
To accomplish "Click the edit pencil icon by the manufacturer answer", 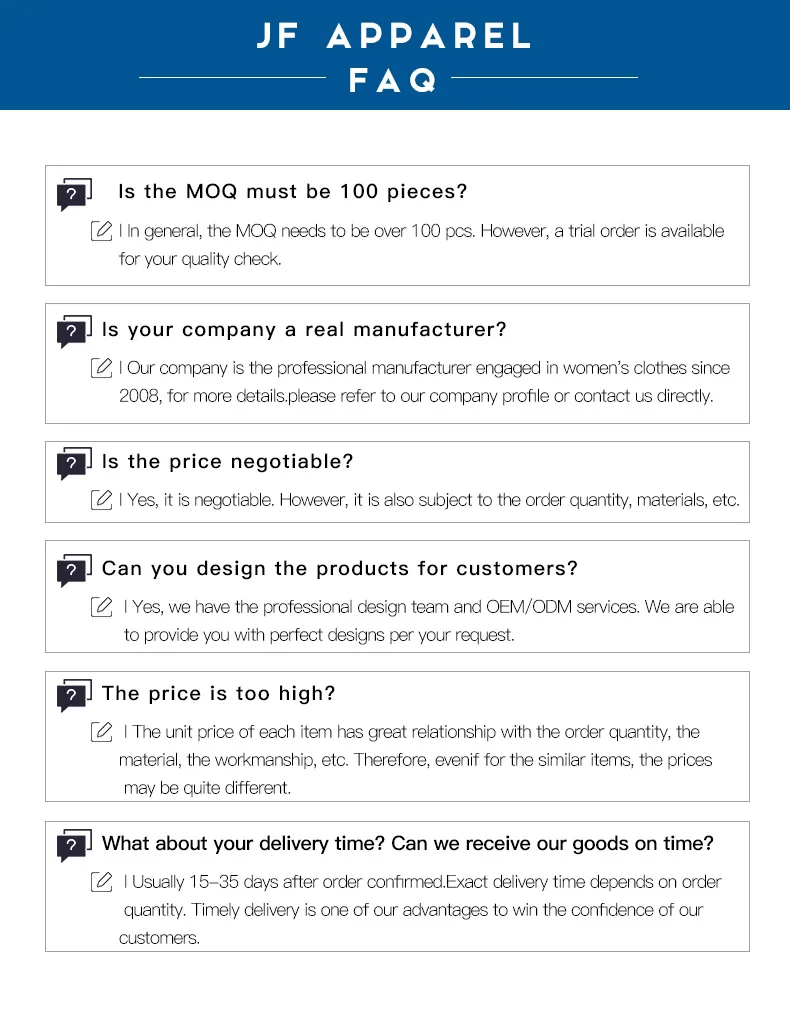I will click(101, 368).
